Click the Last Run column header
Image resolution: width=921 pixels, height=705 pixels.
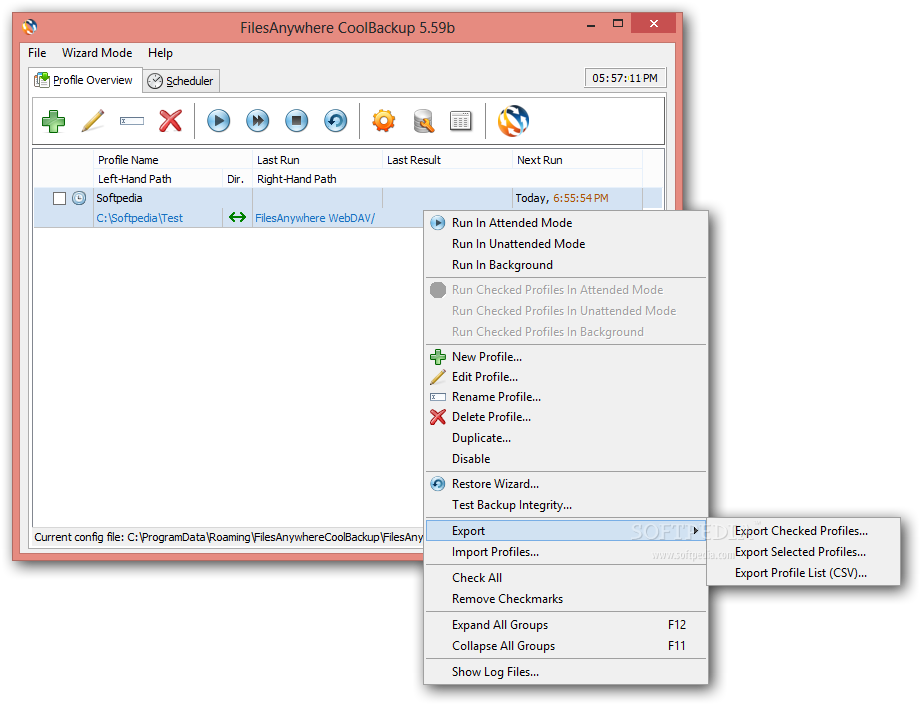(317, 160)
